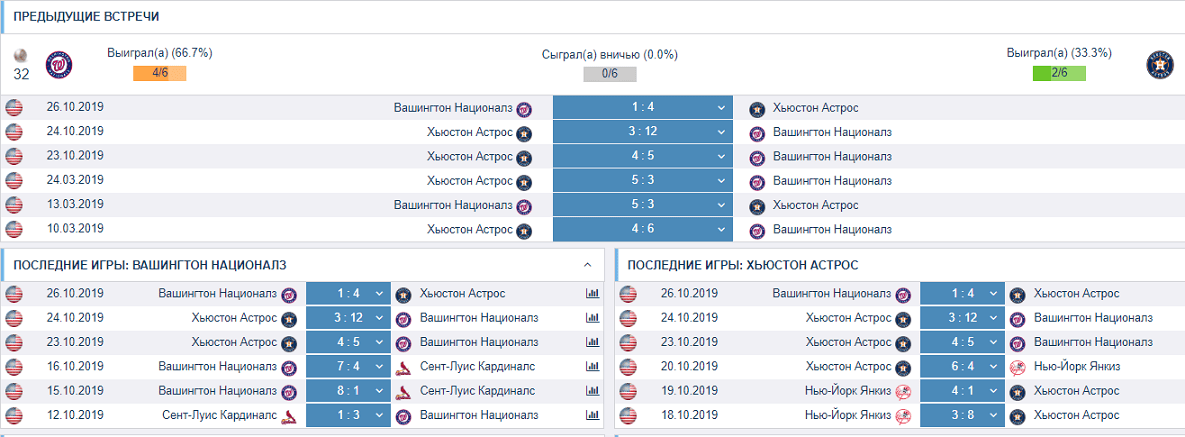
Task: Open Вашингтон Националз opponent on 10.03.2019
Action: (832, 229)
